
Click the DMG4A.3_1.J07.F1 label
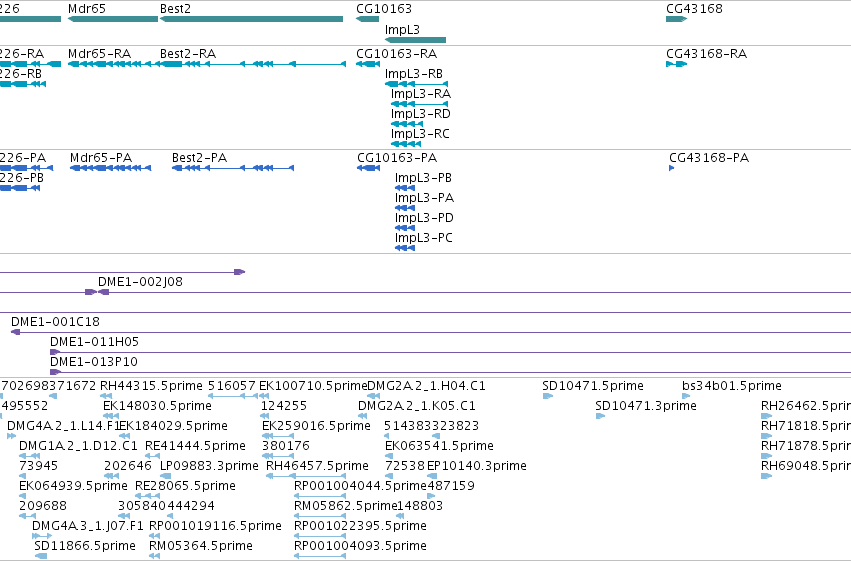(x=88, y=526)
